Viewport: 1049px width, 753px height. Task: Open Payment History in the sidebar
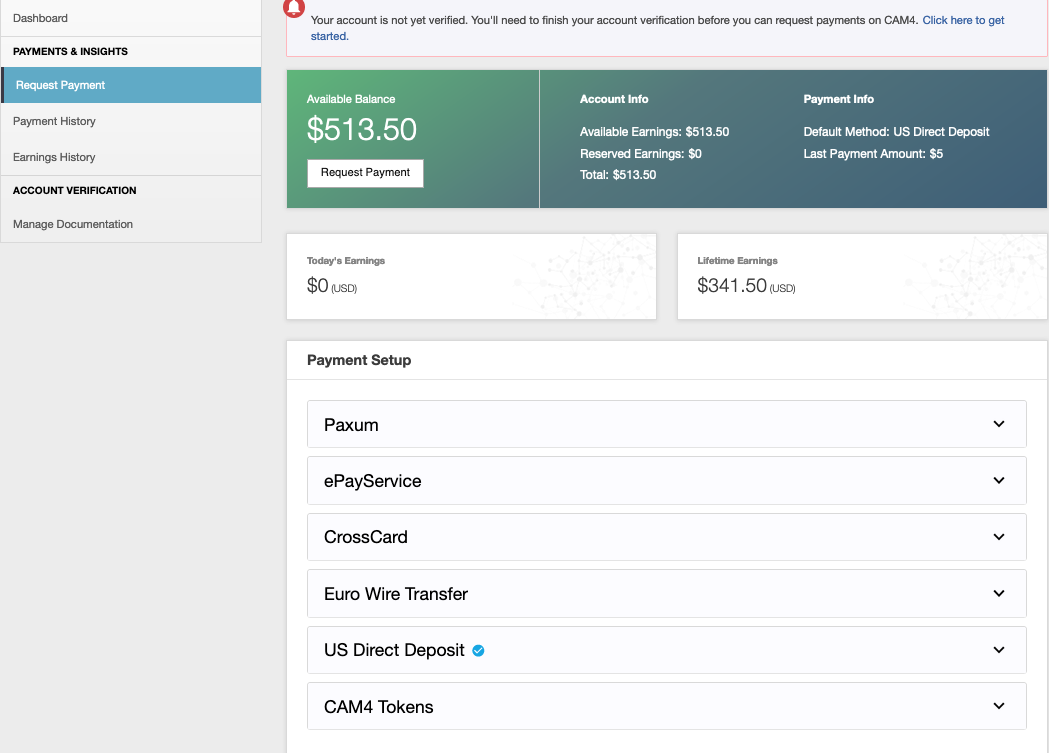[54, 121]
